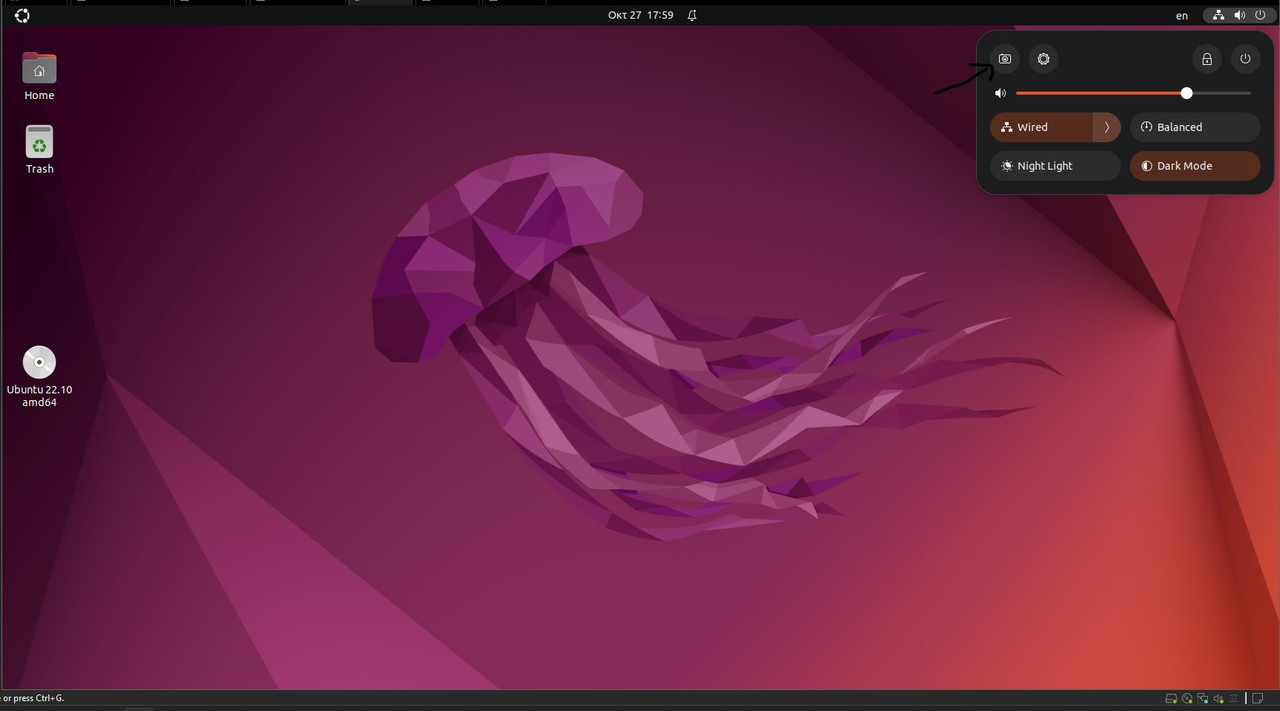Viewport: 1280px width, 711px height.
Task: Click the notification bell icon in top bar
Action: click(x=692, y=15)
